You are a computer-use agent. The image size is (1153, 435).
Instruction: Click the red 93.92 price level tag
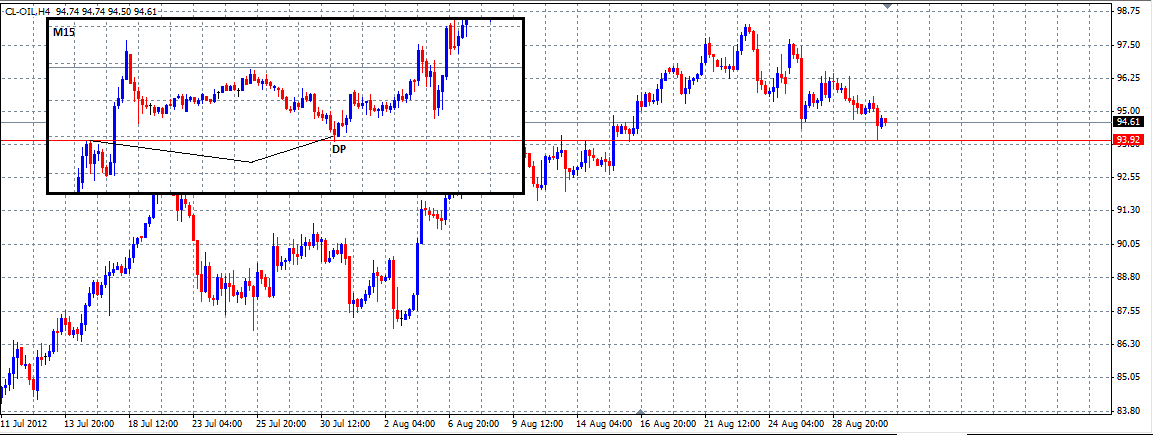[1129, 141]
